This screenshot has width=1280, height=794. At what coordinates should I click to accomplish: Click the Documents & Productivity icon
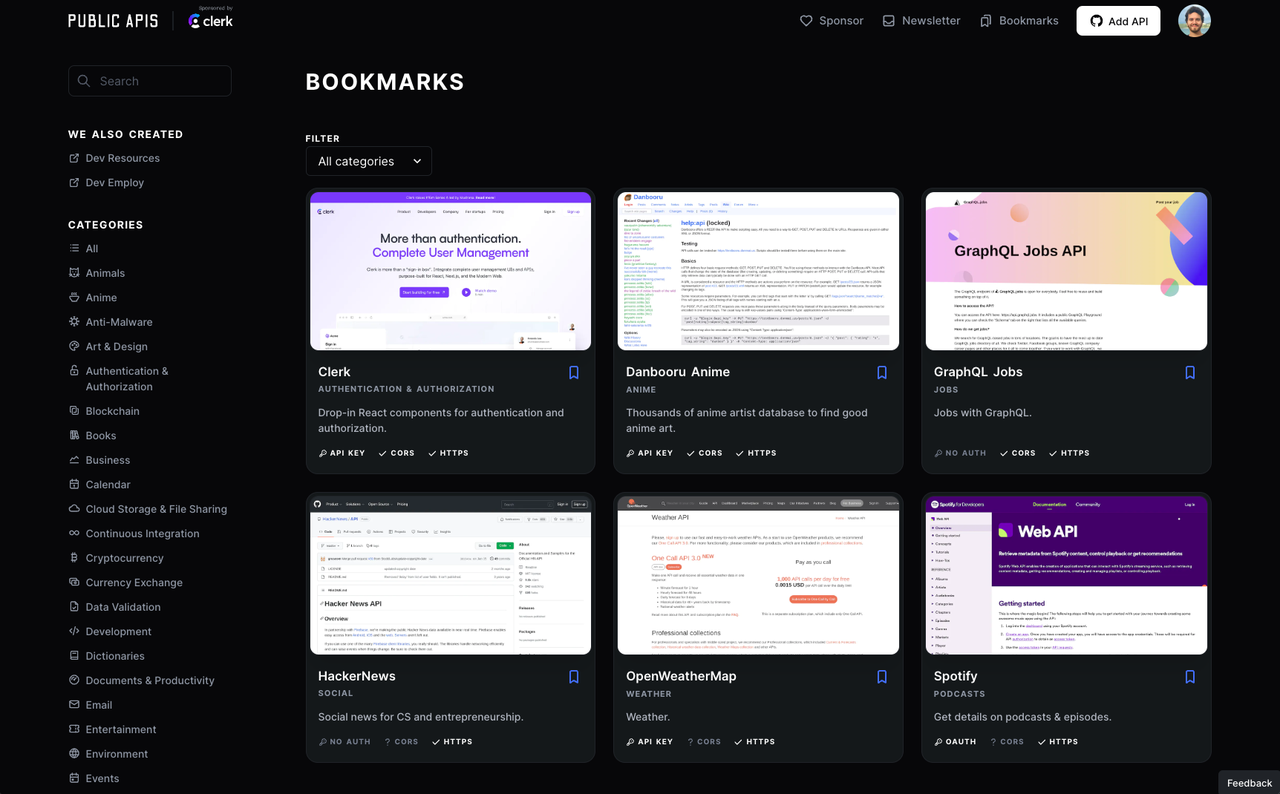point(74,680)
